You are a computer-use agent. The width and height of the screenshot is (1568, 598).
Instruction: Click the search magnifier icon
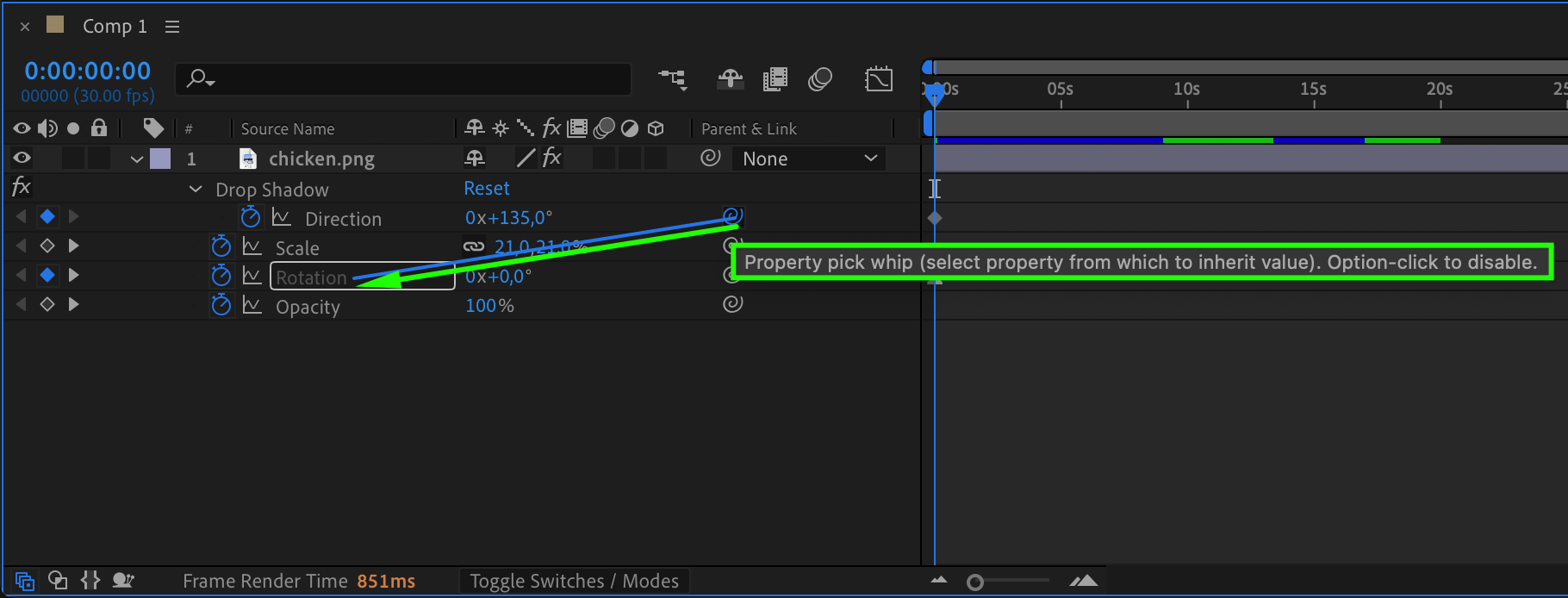point(200,79)
